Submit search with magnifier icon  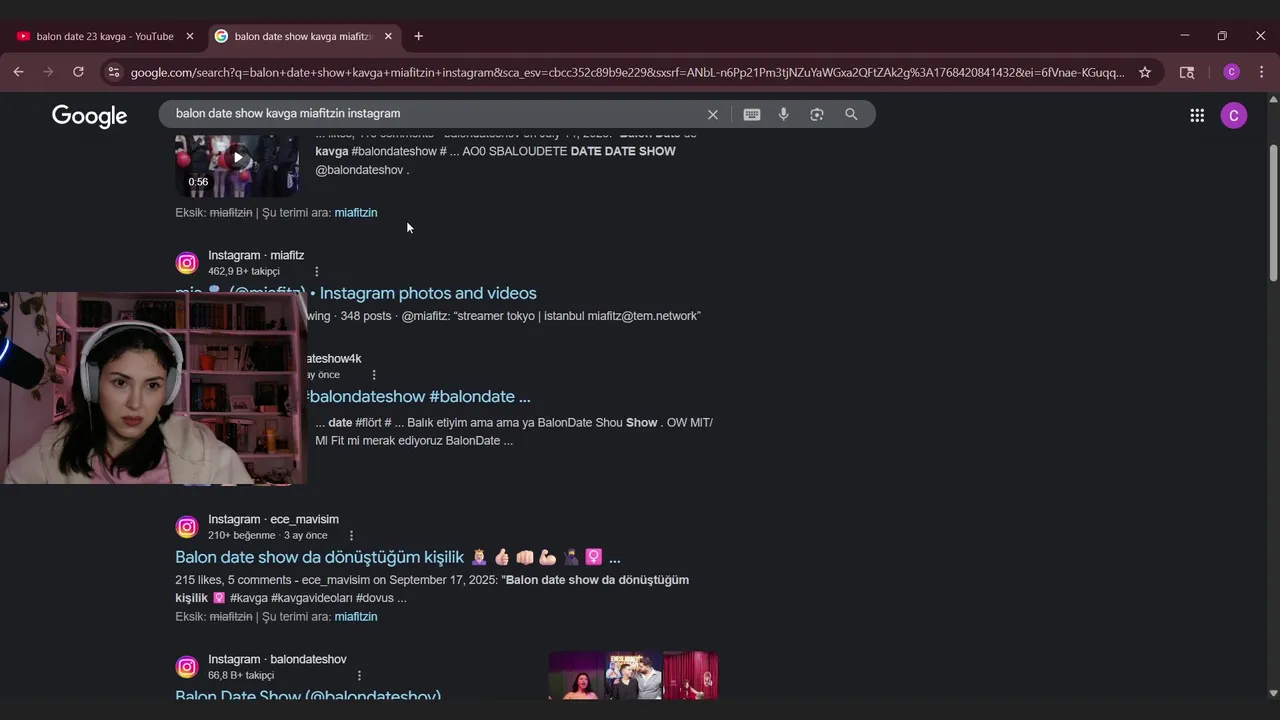coord(851,114)
